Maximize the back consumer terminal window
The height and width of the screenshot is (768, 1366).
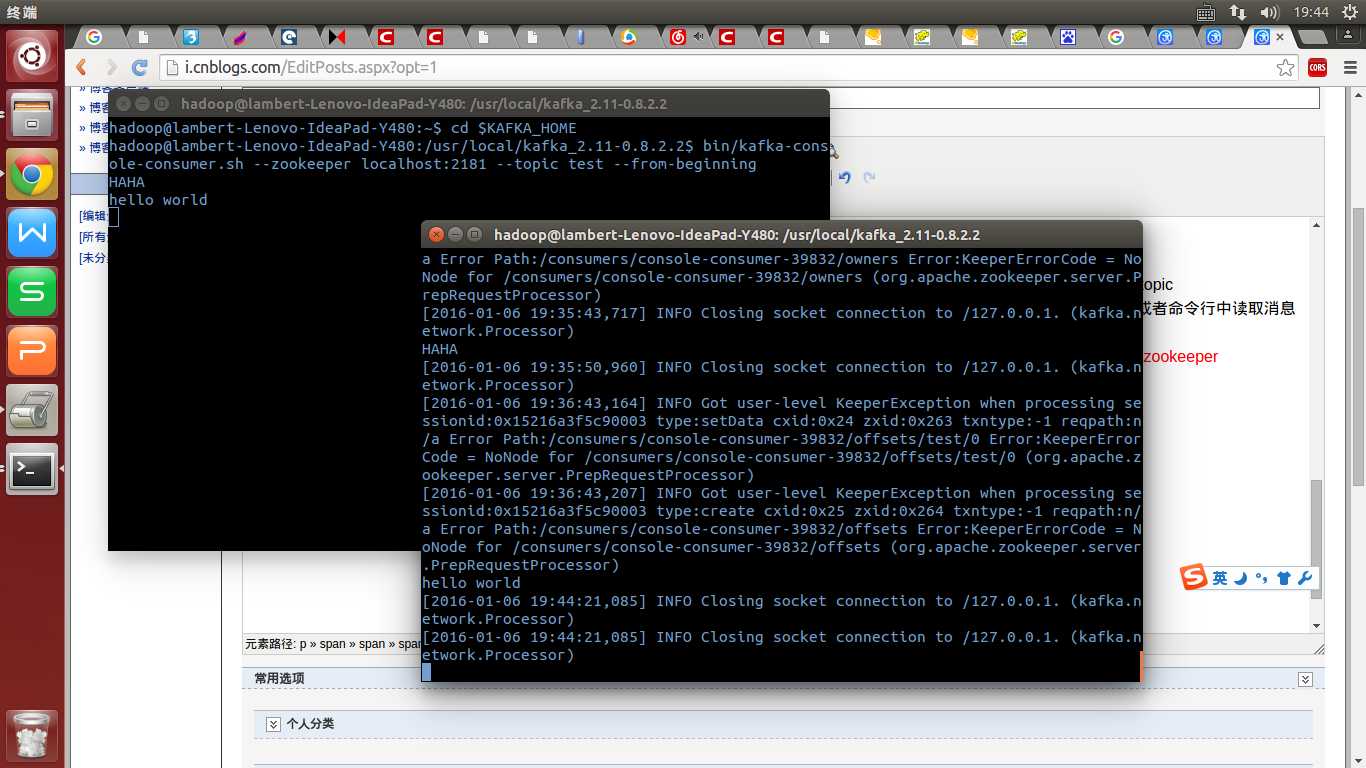click(162, 104)
